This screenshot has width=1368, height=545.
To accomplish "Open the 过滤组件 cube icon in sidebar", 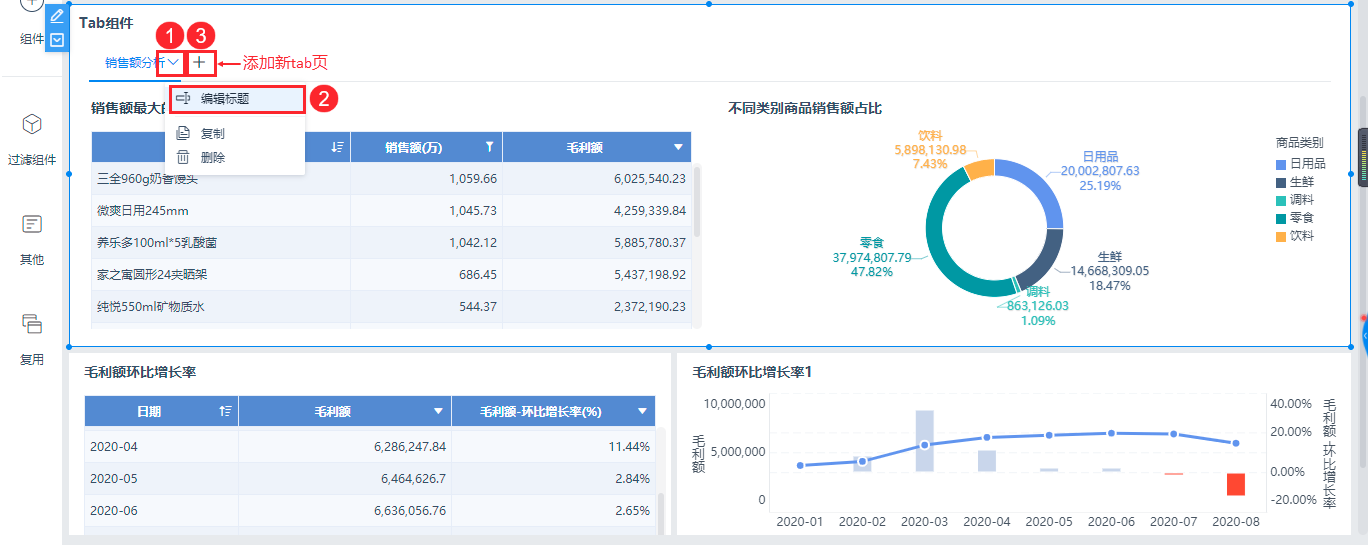I will pyautogui.click(x=32, y=124).
